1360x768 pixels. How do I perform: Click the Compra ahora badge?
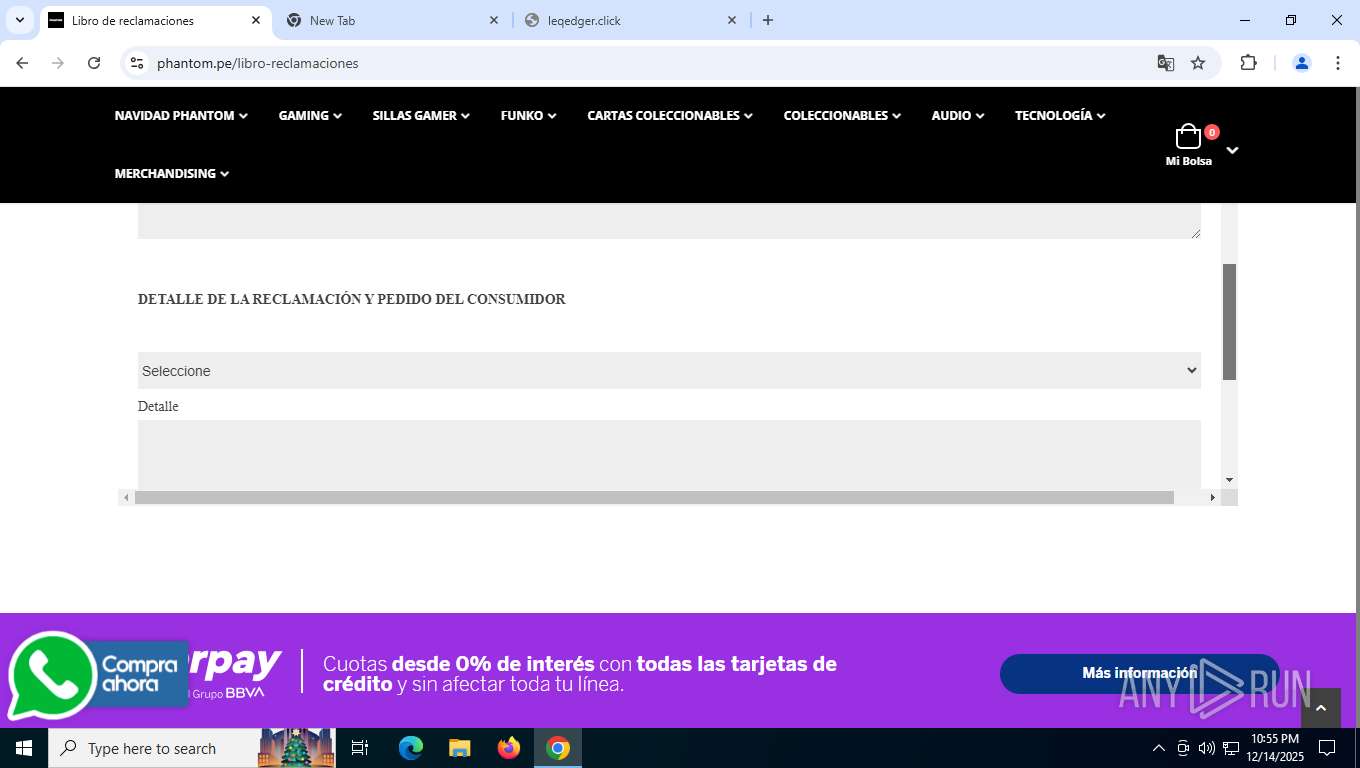tap(139, 674)
